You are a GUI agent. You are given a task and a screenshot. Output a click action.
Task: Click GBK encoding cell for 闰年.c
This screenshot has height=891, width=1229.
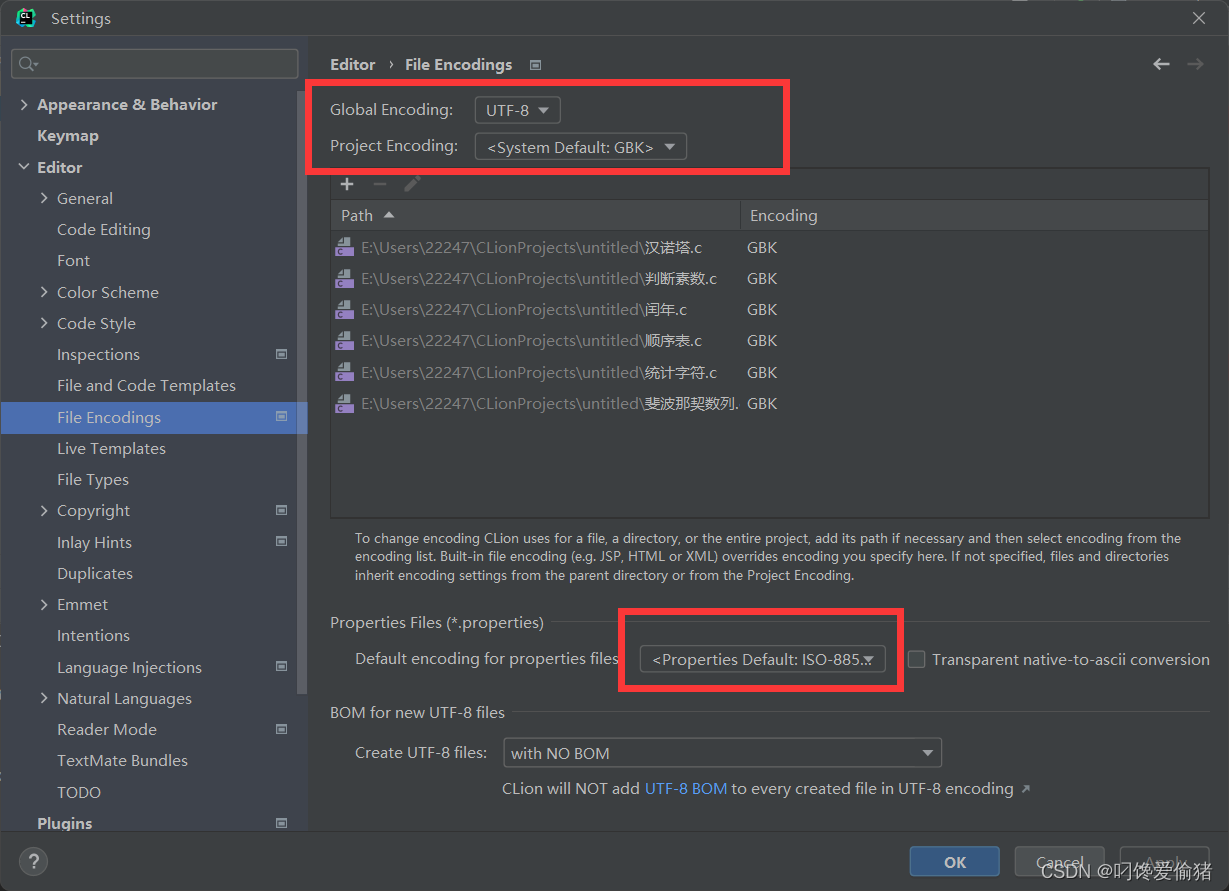[x=762, y=309]
